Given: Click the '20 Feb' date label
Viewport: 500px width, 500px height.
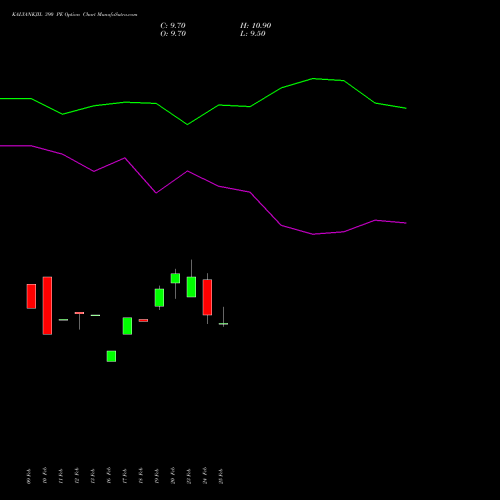Looking at the screenshot, I should coord(173,475).
